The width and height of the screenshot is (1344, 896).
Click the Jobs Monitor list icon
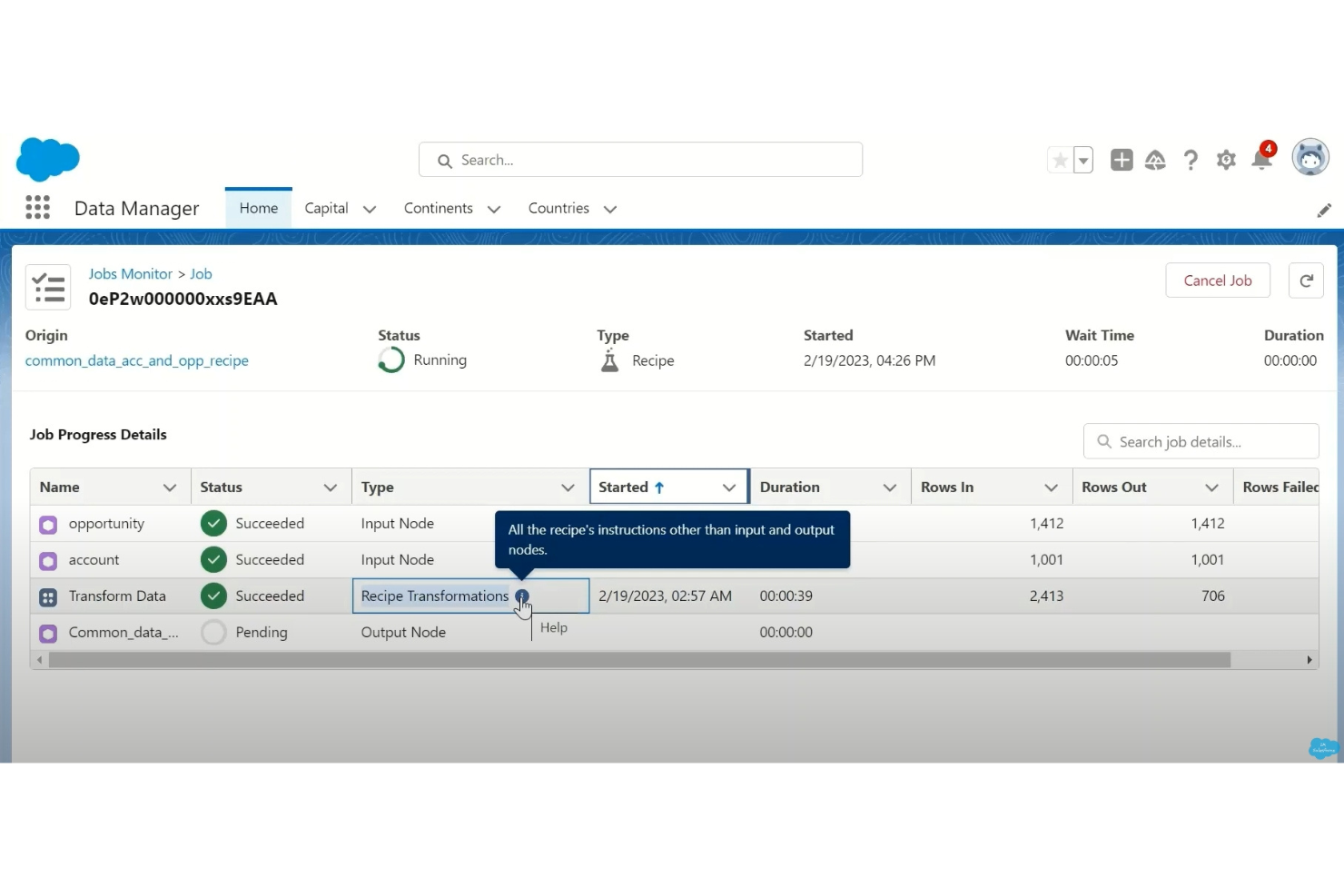[x=47, y=287]
